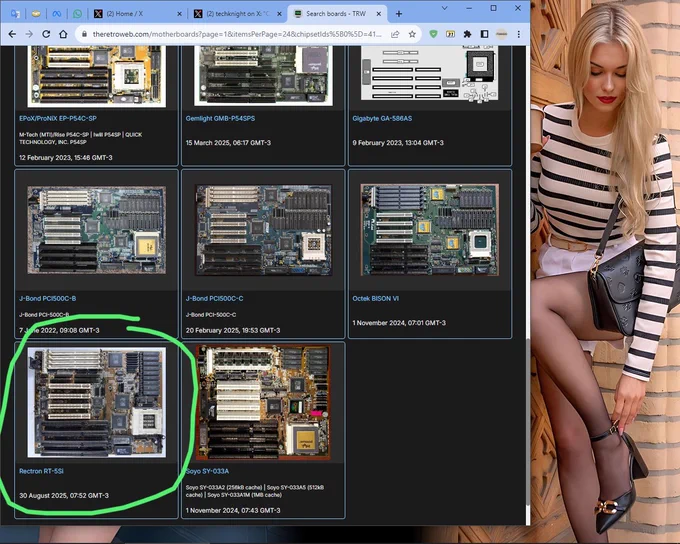Open the Octek BISON VI board link
This screenshot has height=544, width=680.
376,298
